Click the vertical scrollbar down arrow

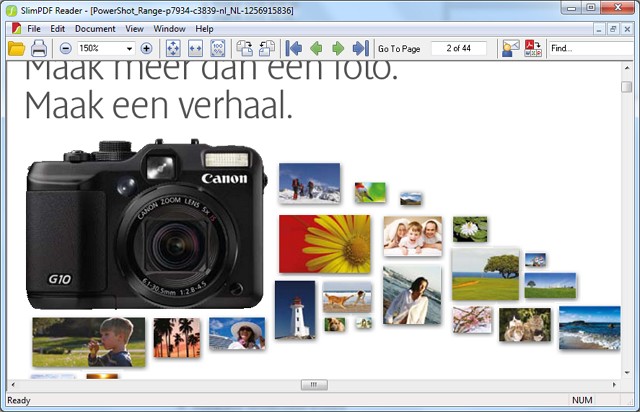click(627, 372)
